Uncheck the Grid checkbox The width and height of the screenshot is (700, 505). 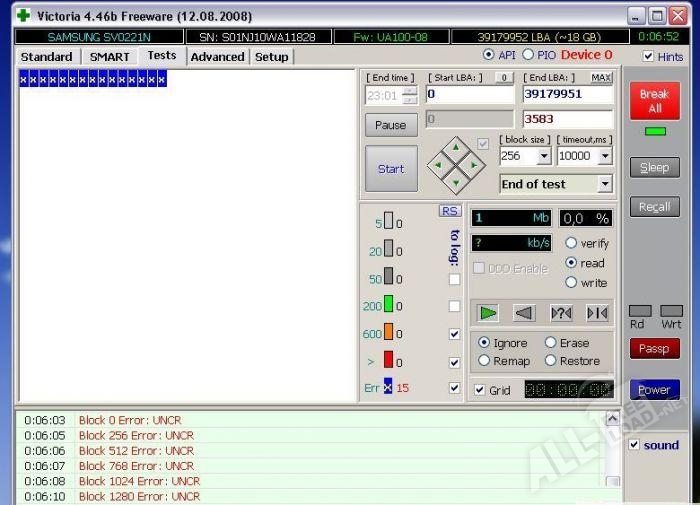480,390
